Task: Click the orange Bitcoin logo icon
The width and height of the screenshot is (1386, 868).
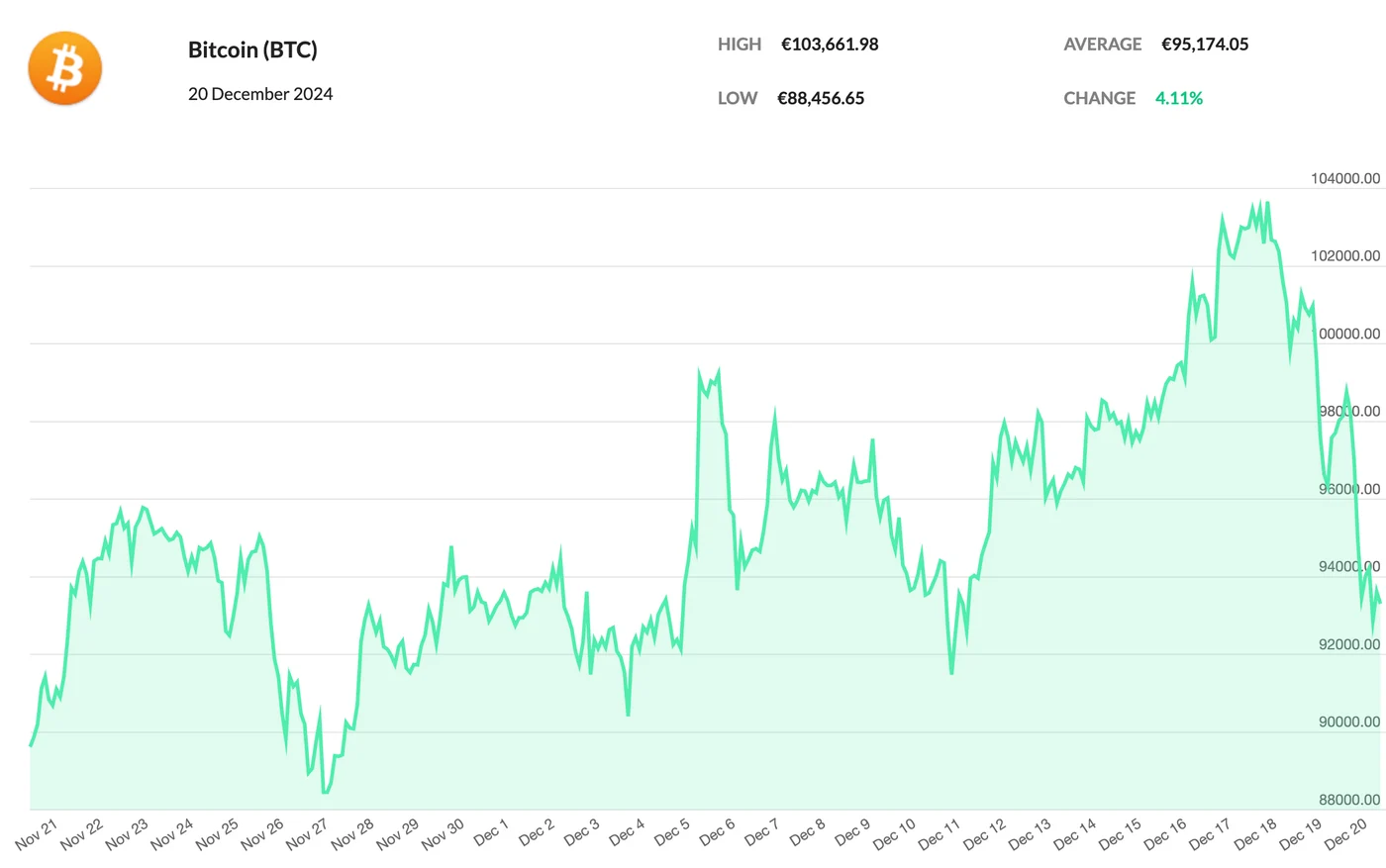Action: click(x=65, y=68)
